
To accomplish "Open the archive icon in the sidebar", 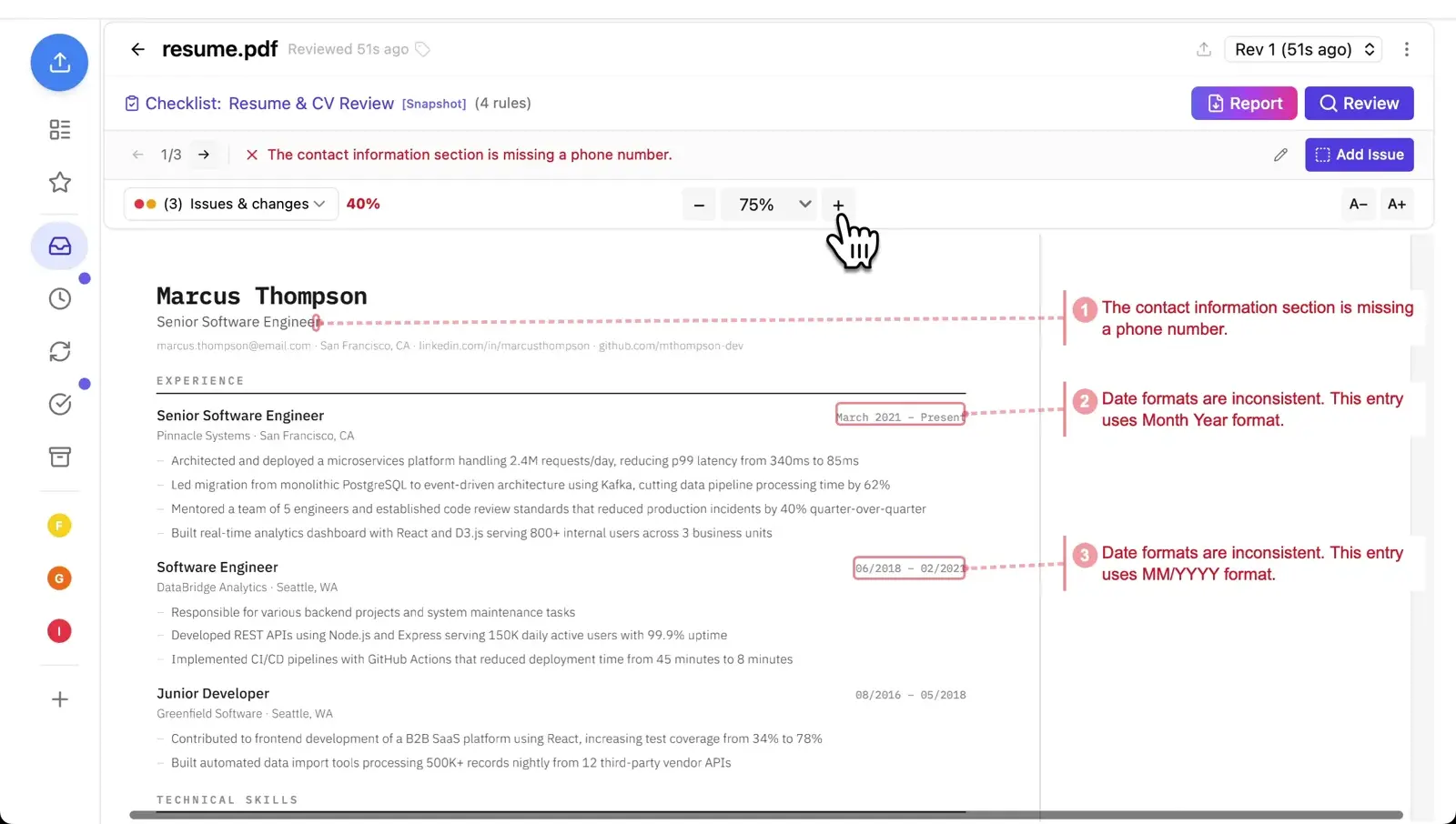I will point(58,457).
